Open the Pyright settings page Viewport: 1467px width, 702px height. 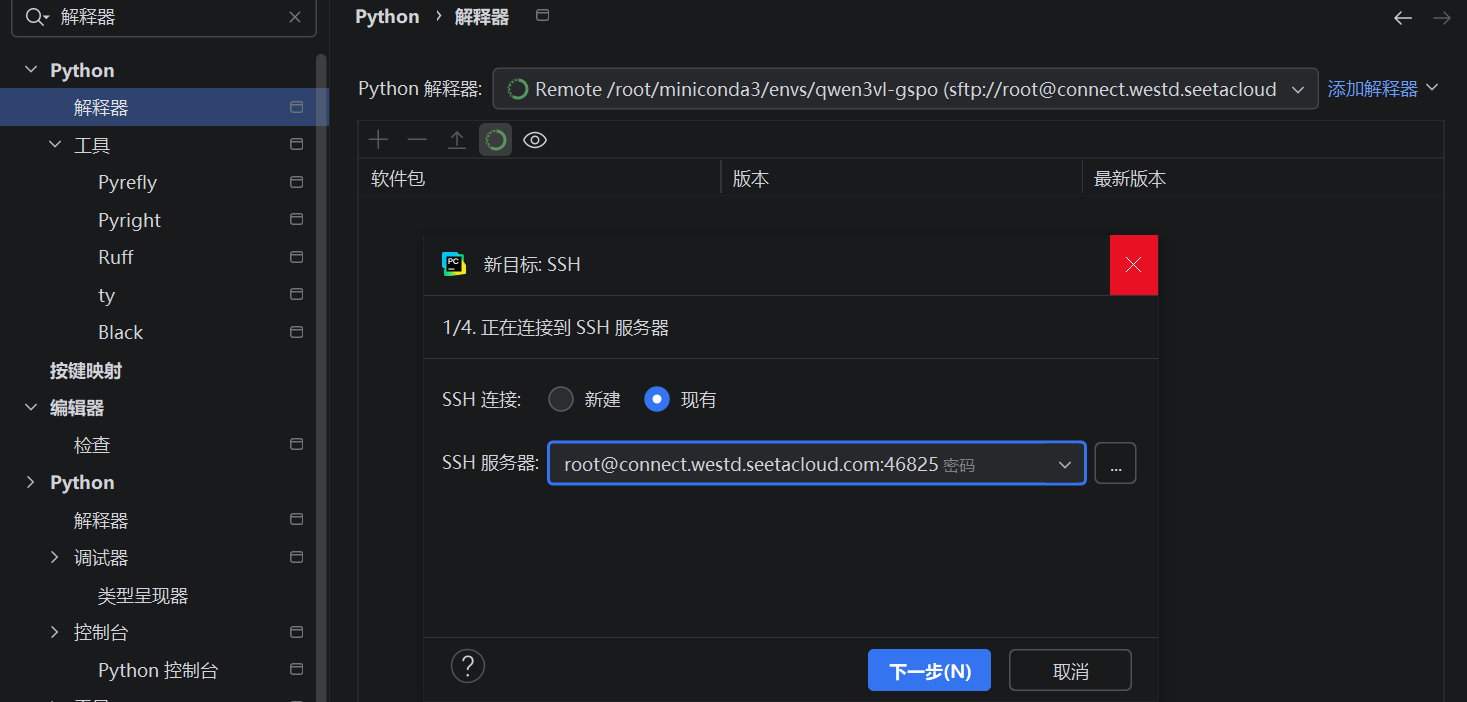129,220
